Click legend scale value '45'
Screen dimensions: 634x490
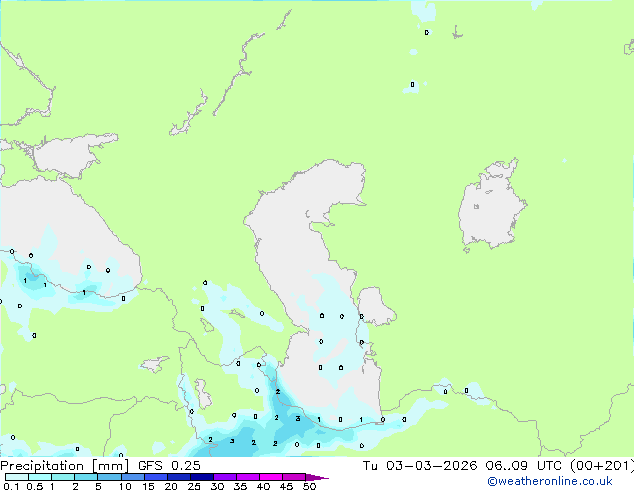pos(287,486)
